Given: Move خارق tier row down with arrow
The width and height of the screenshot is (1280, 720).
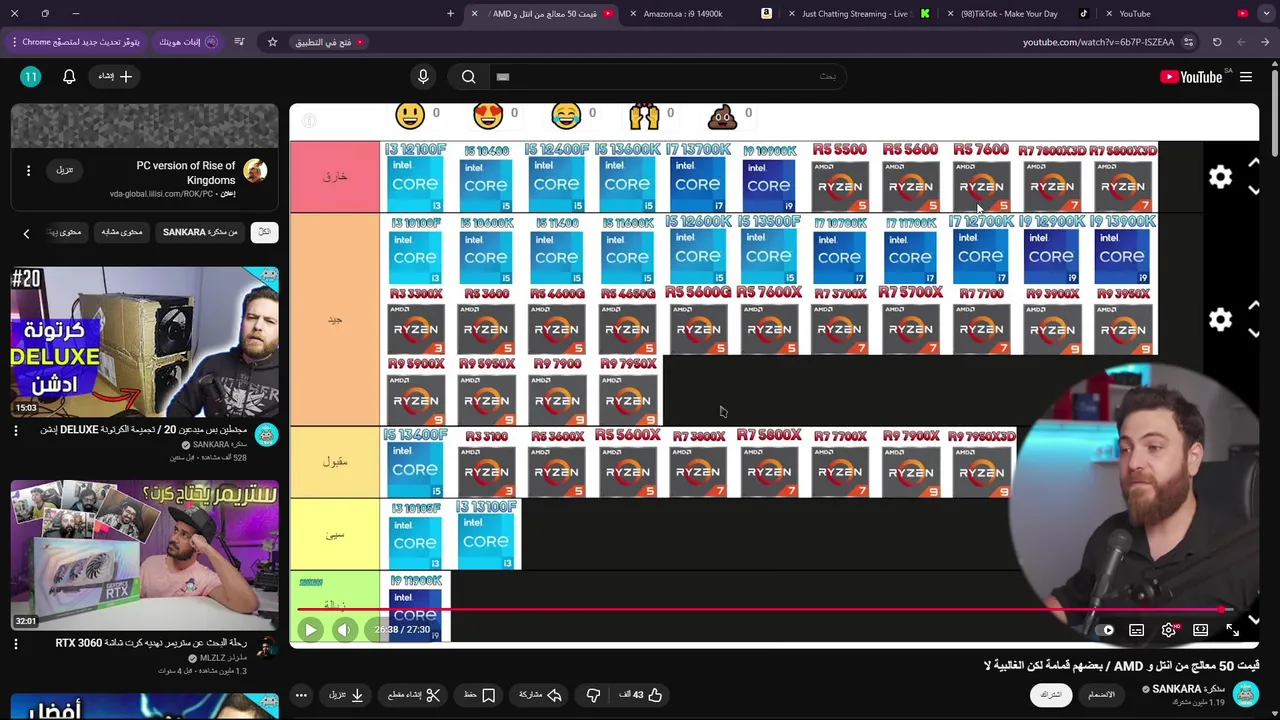Looking at the screenshot, I should pos(1254,190).
